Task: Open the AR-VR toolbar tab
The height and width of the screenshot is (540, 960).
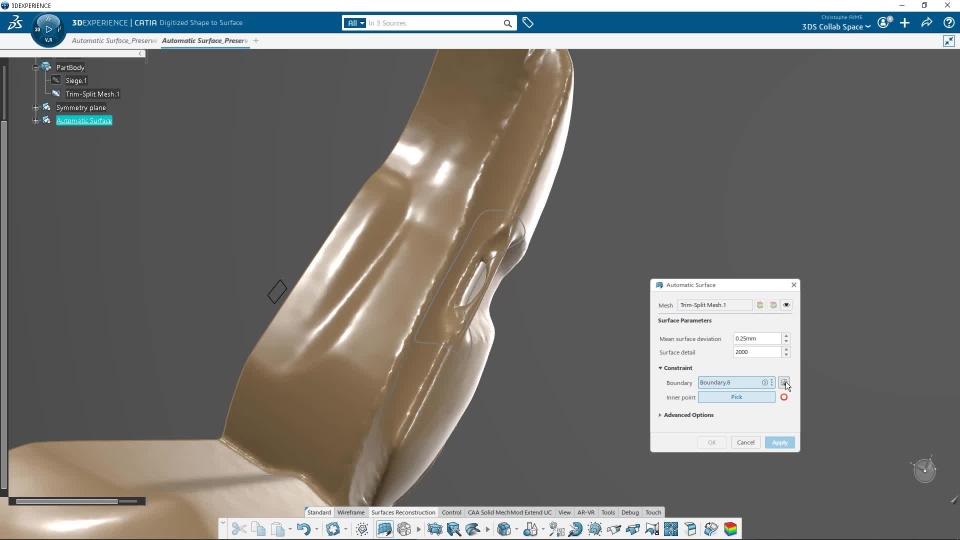Action: point(586,512)
